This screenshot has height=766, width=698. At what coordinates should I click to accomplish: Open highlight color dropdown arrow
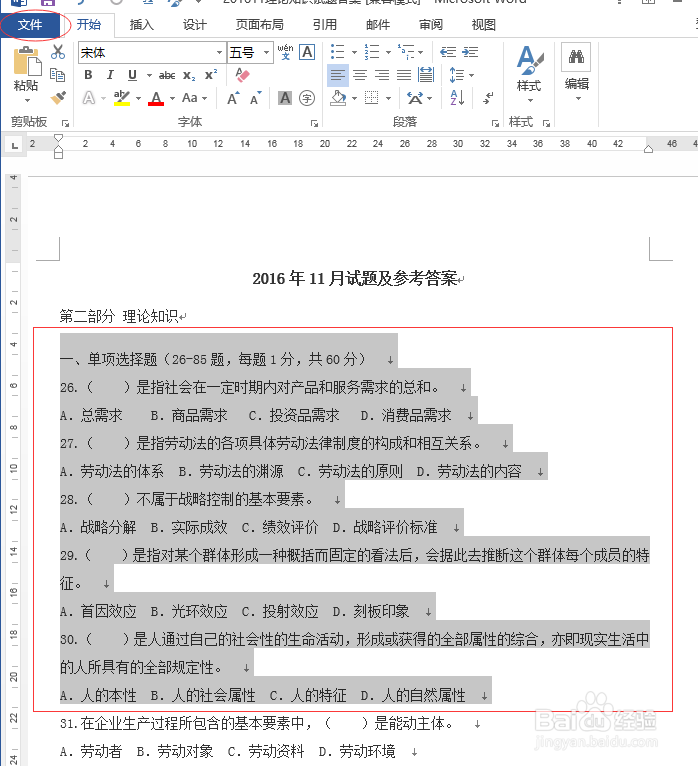pyautogui.click(x=139, y=98)
